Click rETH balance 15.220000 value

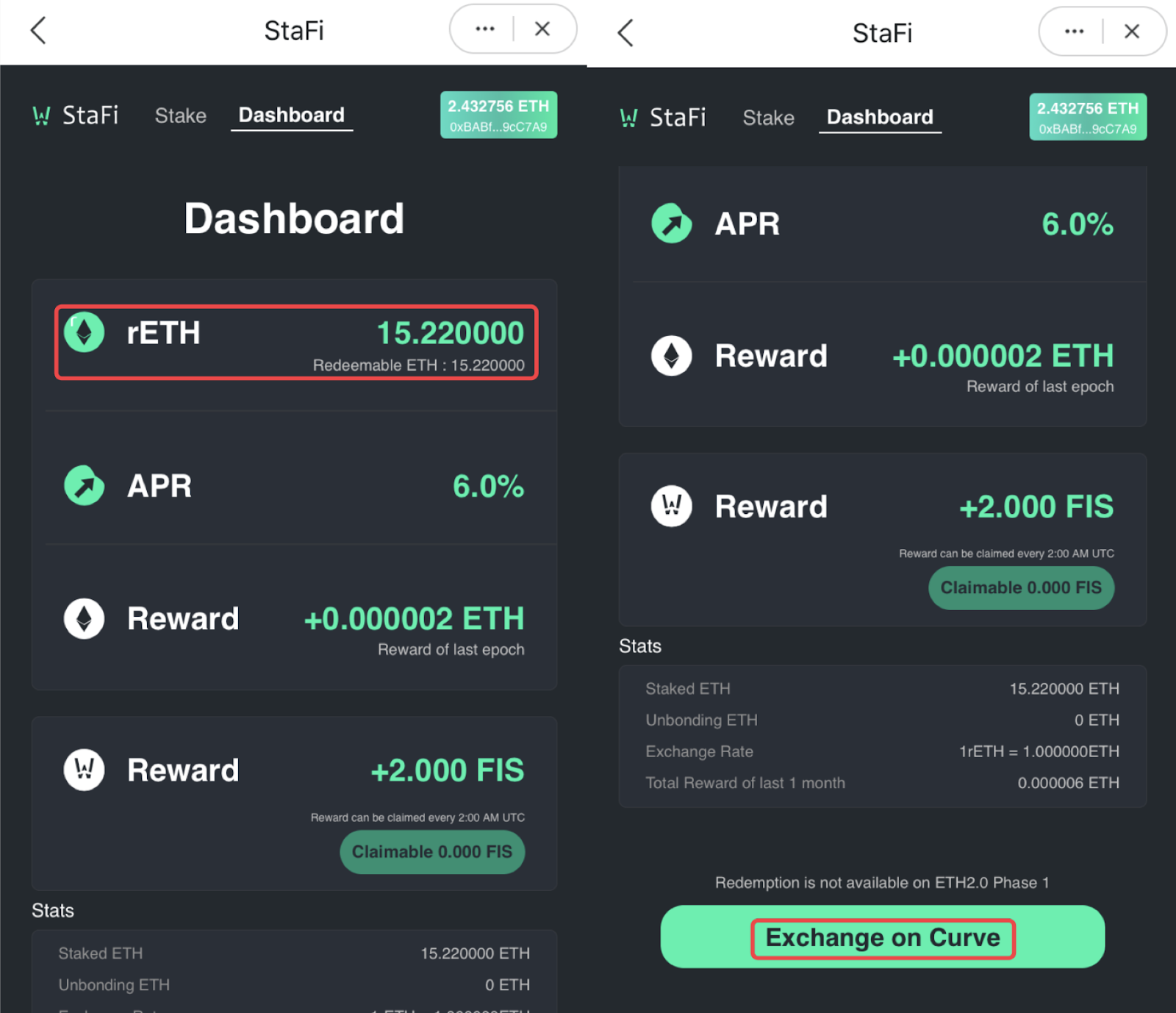[451, 333]
